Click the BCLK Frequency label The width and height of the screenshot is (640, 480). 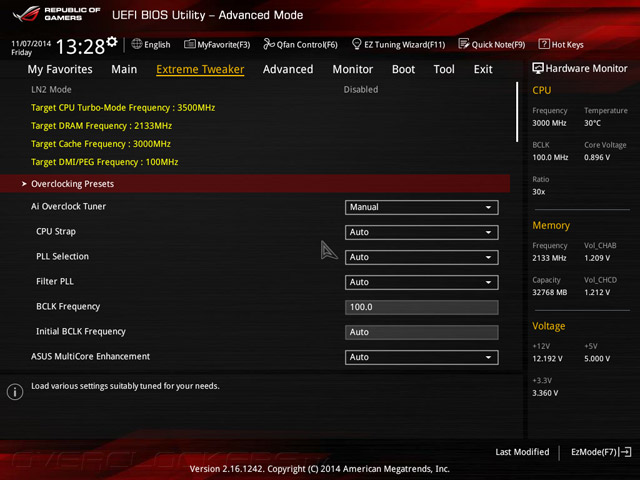[x=68, y=307]
